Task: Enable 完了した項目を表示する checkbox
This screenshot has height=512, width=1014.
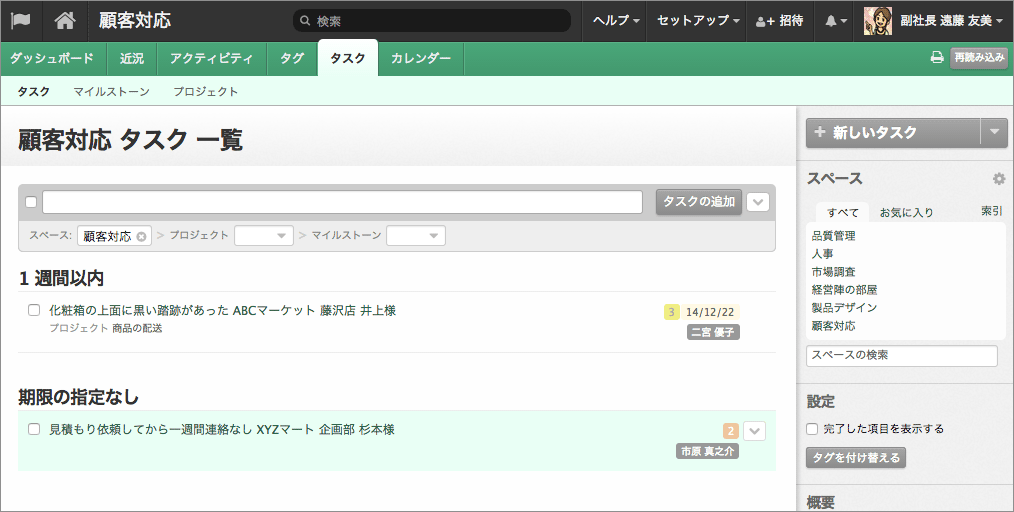Action: (x=812, y=429)
